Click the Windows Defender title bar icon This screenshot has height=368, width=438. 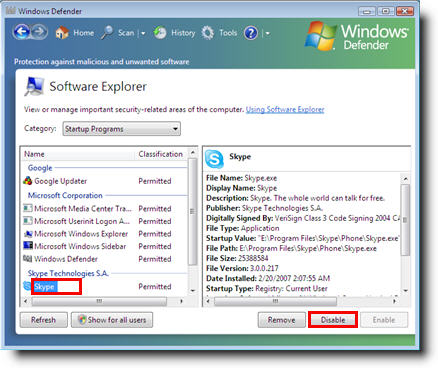(11, 10)
